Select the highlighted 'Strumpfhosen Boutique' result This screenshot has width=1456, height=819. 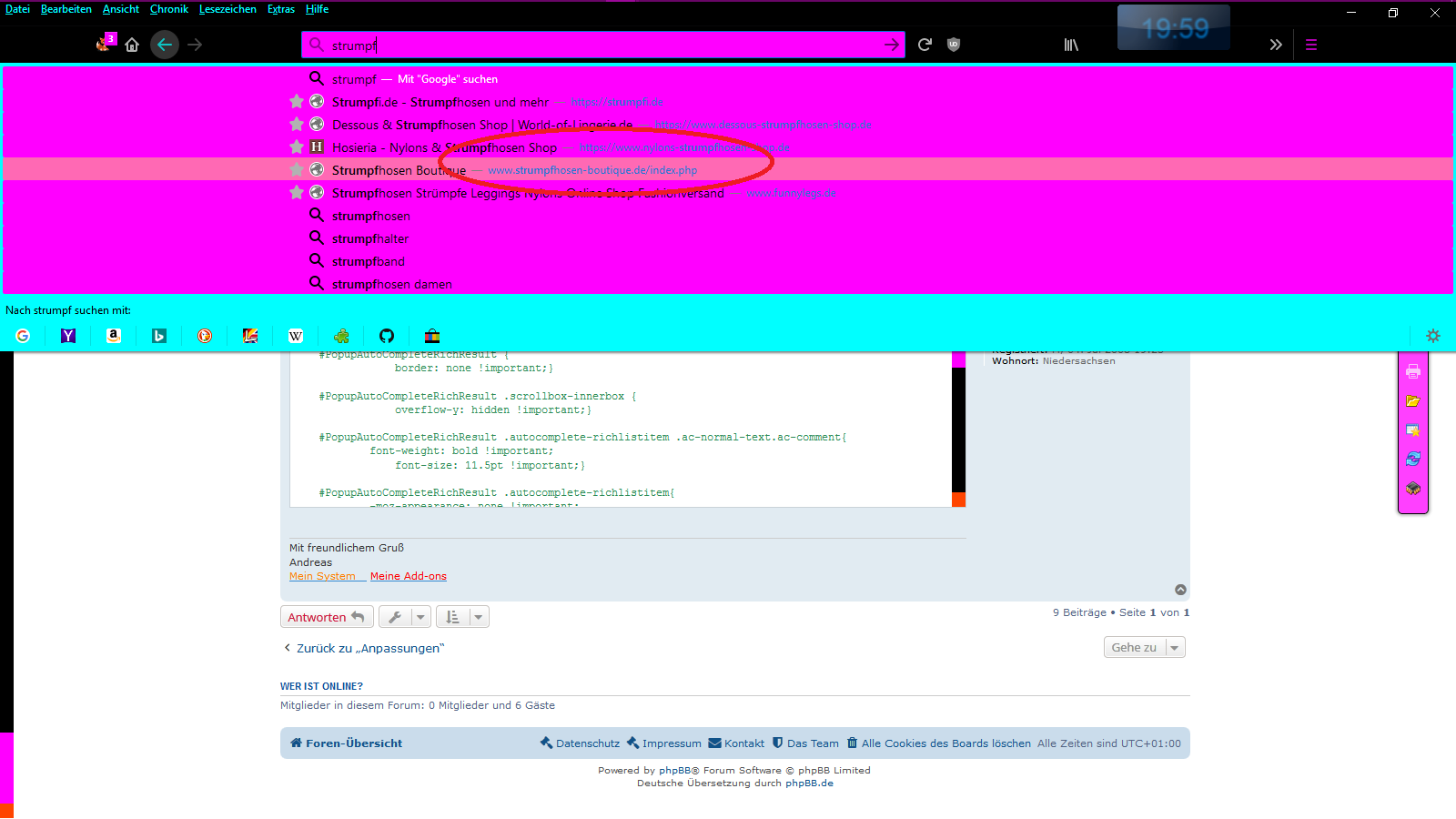coord(728,170)
